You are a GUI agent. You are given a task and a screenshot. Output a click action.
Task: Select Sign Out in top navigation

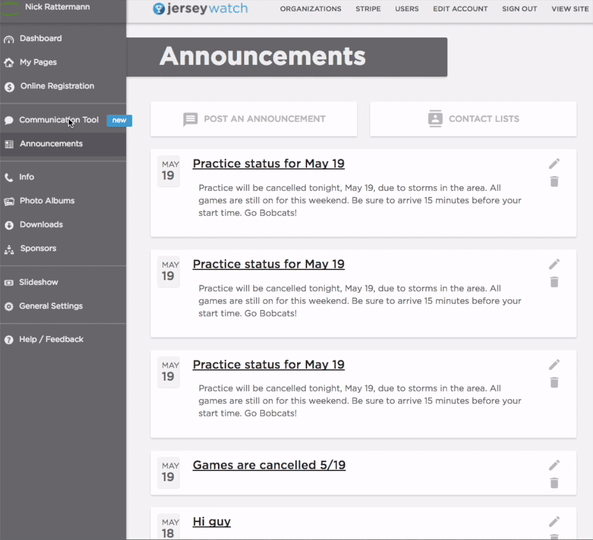519,9
